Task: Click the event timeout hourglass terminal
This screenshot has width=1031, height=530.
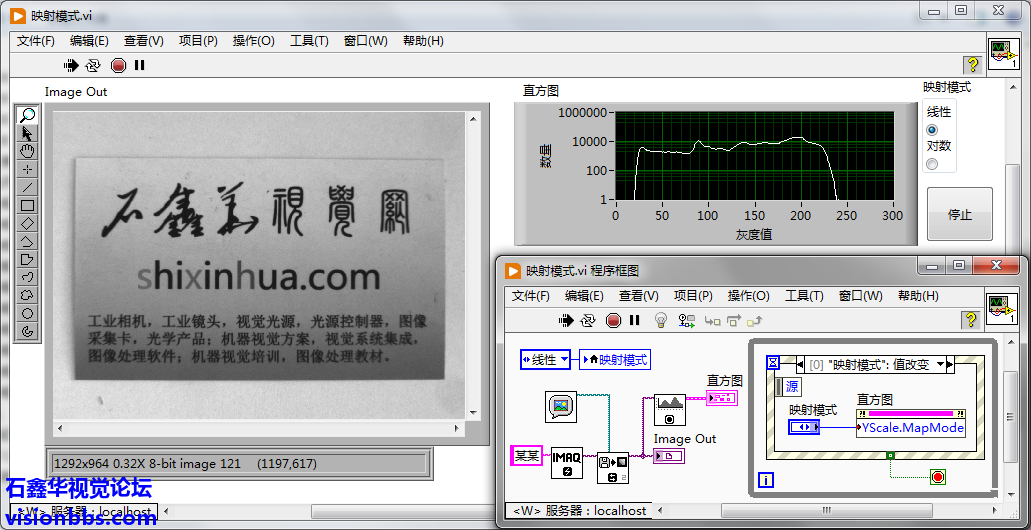Action: coord(773,363)
